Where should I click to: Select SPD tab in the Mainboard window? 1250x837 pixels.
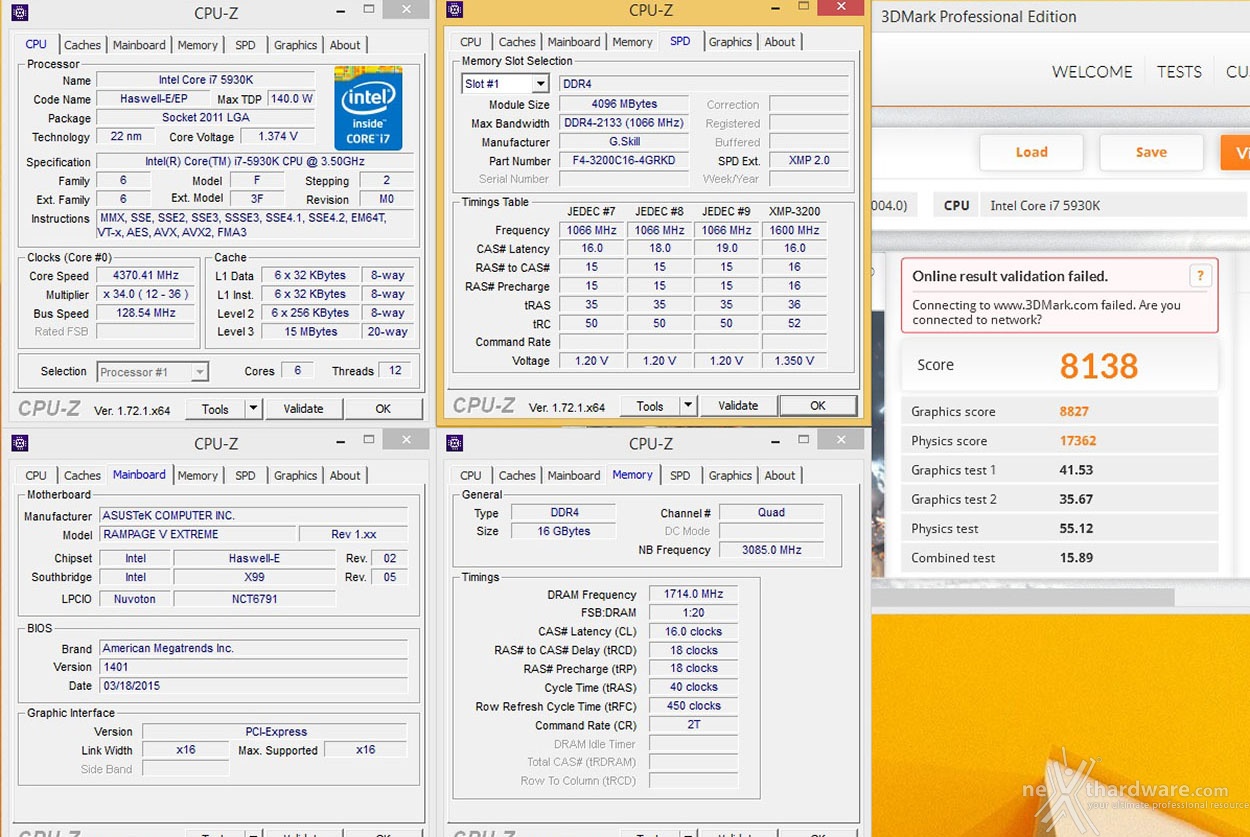coord(245,476)
